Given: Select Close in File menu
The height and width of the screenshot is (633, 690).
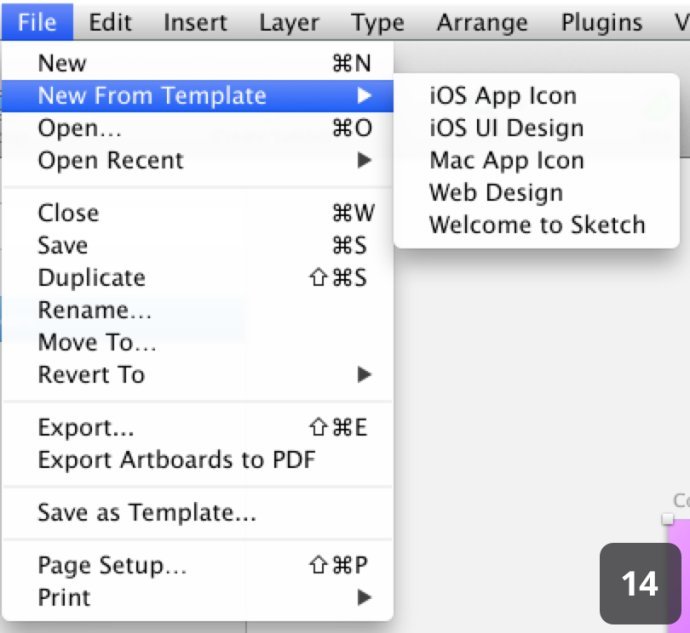Looking at the screenshot, I should 197,213.
